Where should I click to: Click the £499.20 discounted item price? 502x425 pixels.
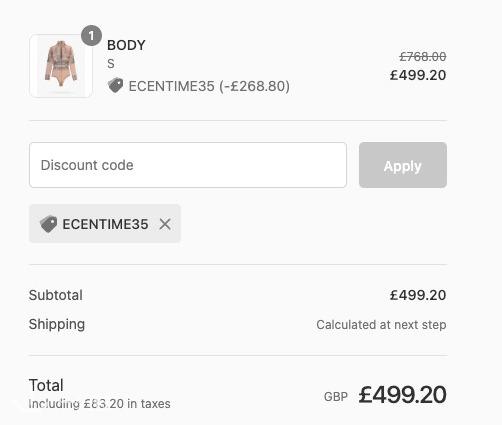pyautogui.click(x=418, y=75)
